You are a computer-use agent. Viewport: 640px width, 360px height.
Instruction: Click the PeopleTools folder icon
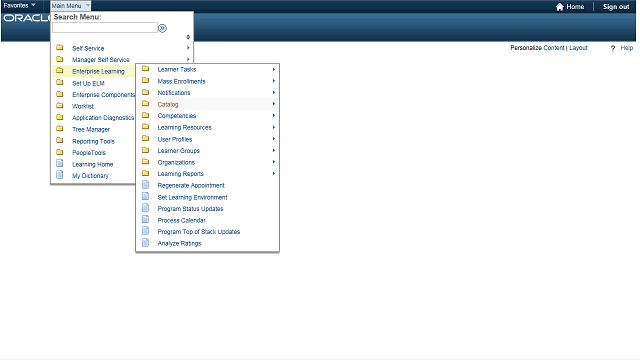60,152
